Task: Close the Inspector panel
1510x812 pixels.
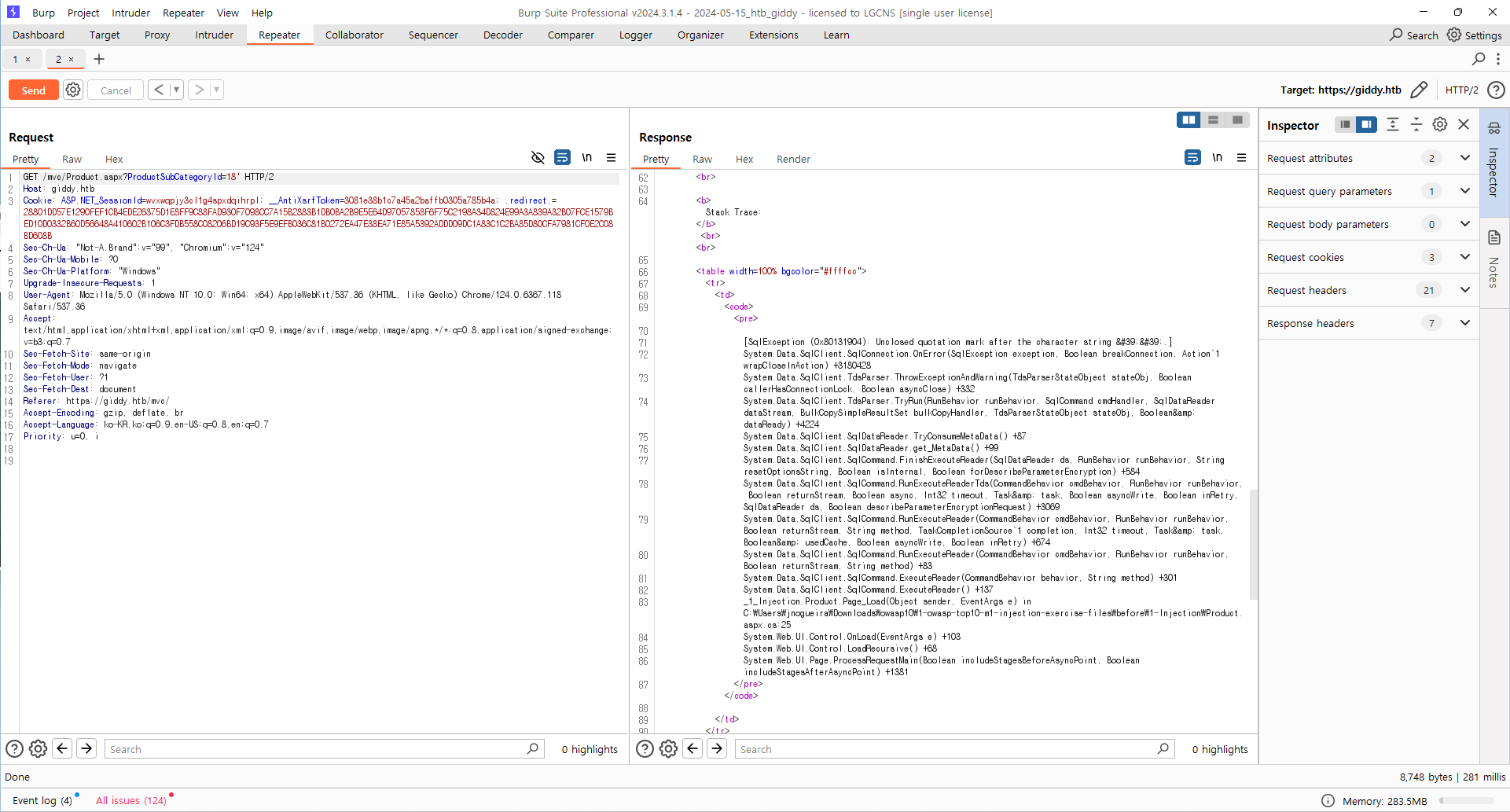Action: 1464,124
